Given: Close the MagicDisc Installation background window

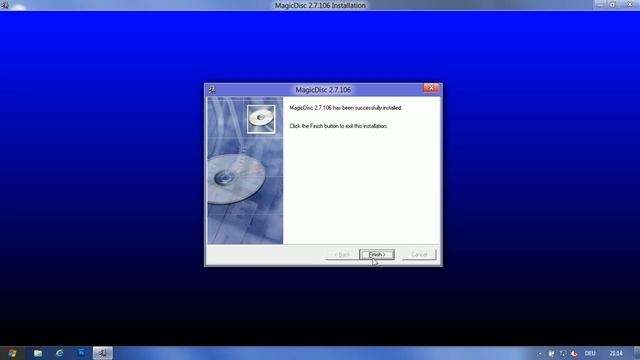Looking at the screenshot, I should [x=629, y=4].
